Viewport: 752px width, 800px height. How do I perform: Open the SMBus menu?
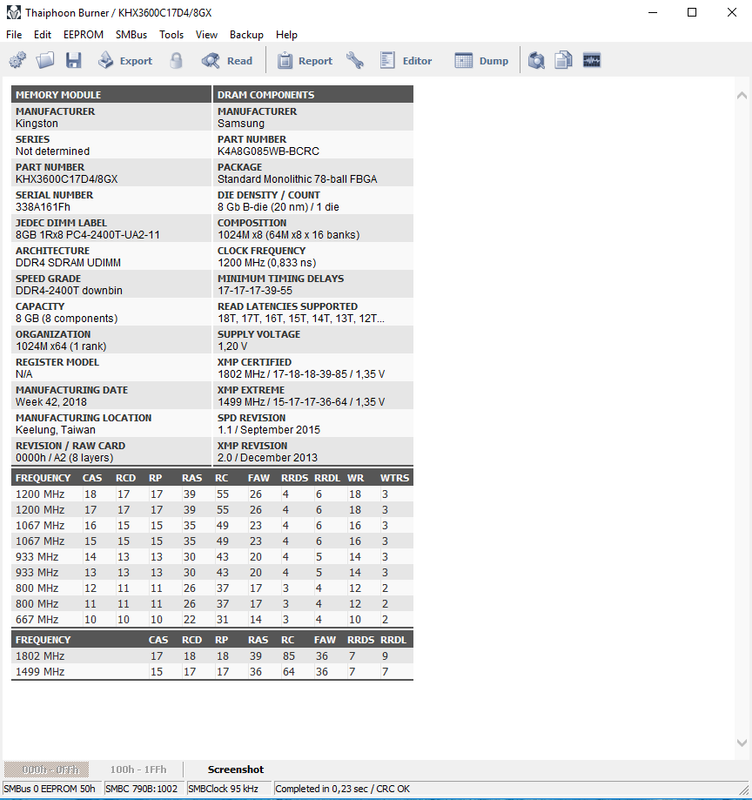tap(131, 35)
